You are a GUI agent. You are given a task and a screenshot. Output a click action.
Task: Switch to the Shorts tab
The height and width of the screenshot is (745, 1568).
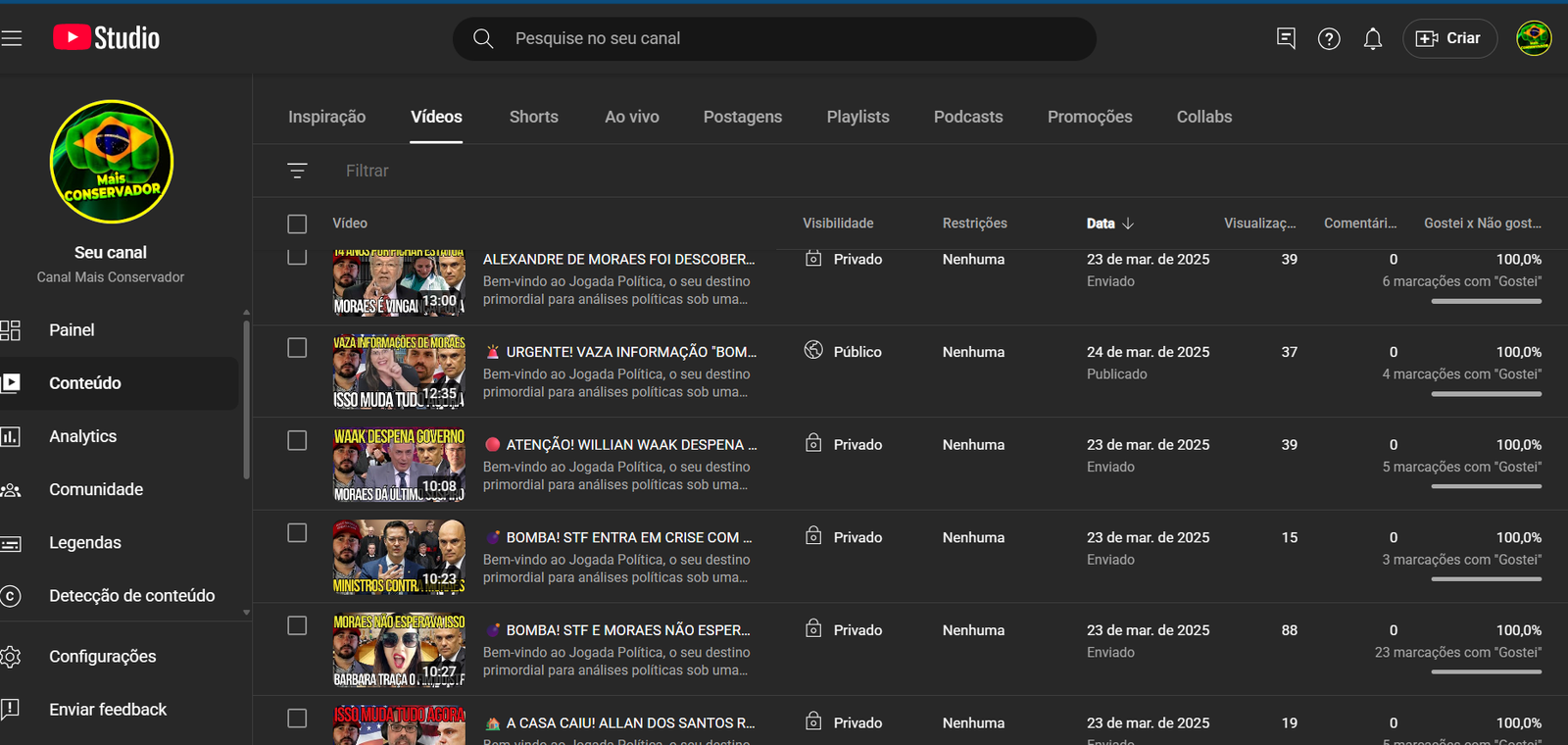[534, 117]
